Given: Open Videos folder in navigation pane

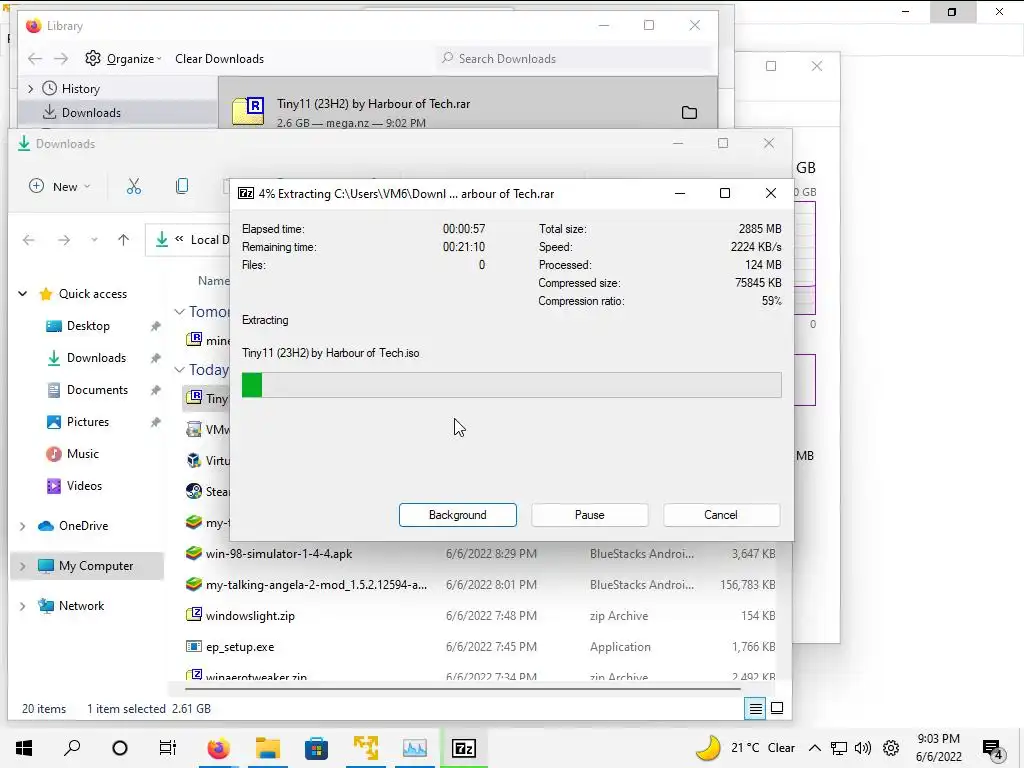Looking at the screenshot, I should (84, 486).
